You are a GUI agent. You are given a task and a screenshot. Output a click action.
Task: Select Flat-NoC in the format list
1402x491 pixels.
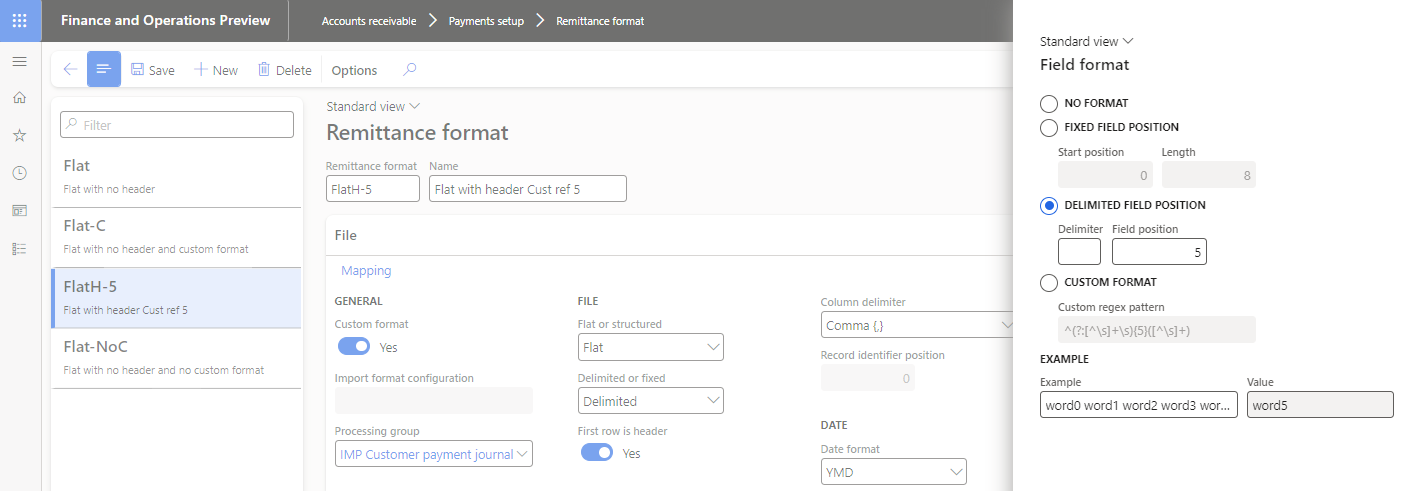pyautogui.click(x=176, y=356)
